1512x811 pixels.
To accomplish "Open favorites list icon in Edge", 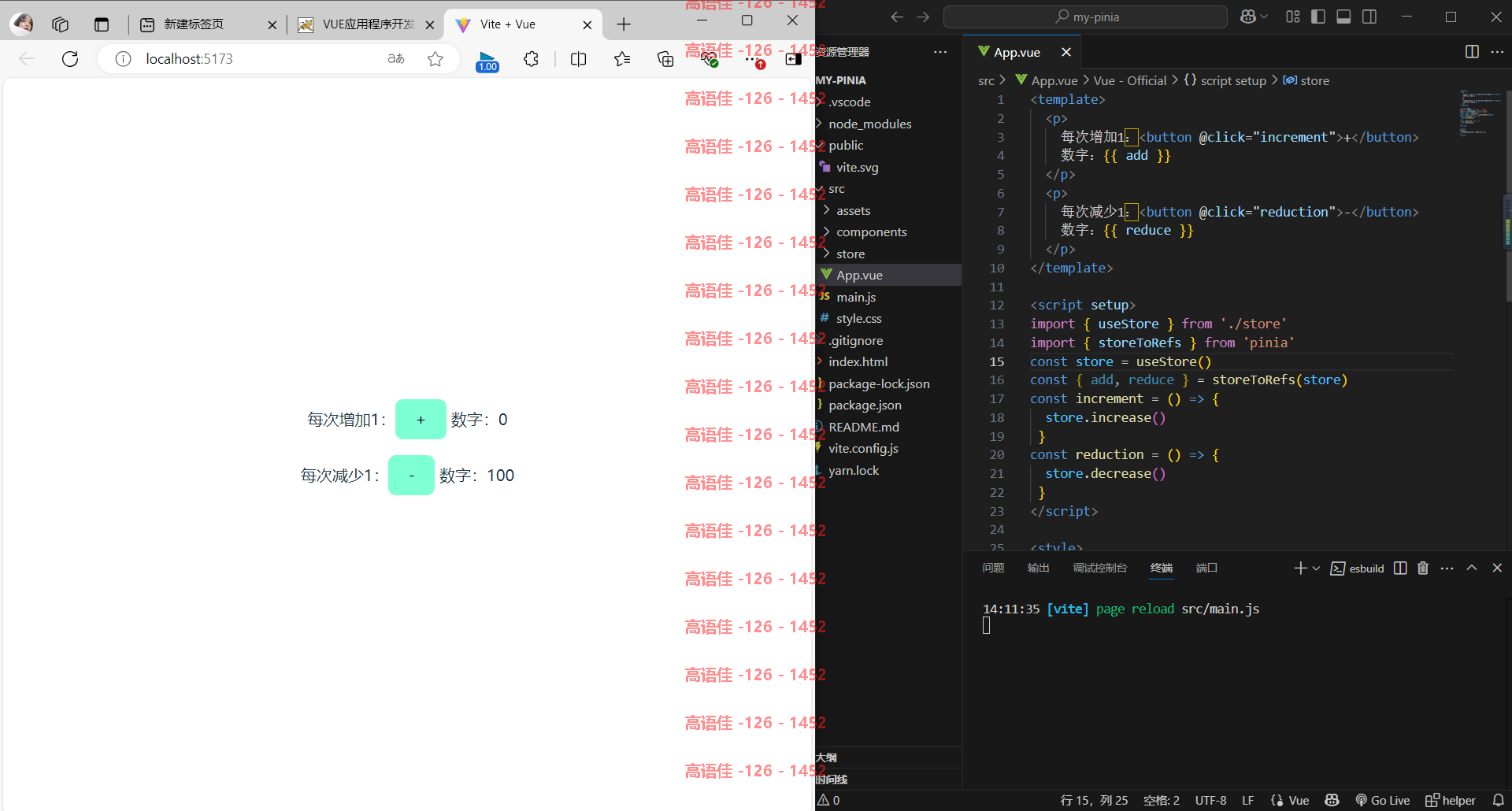I will [x=622, y=59].
